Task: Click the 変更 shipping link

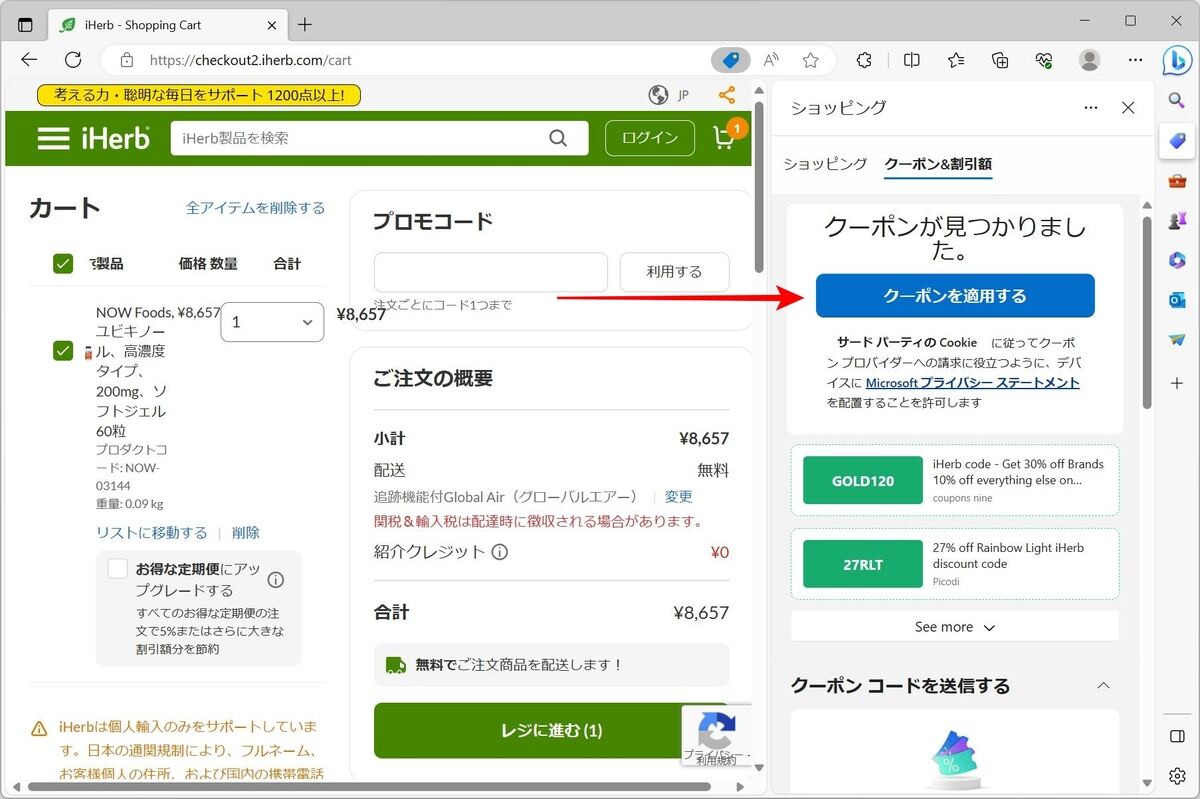Action: pyautogui.click(x=678, y=497)
